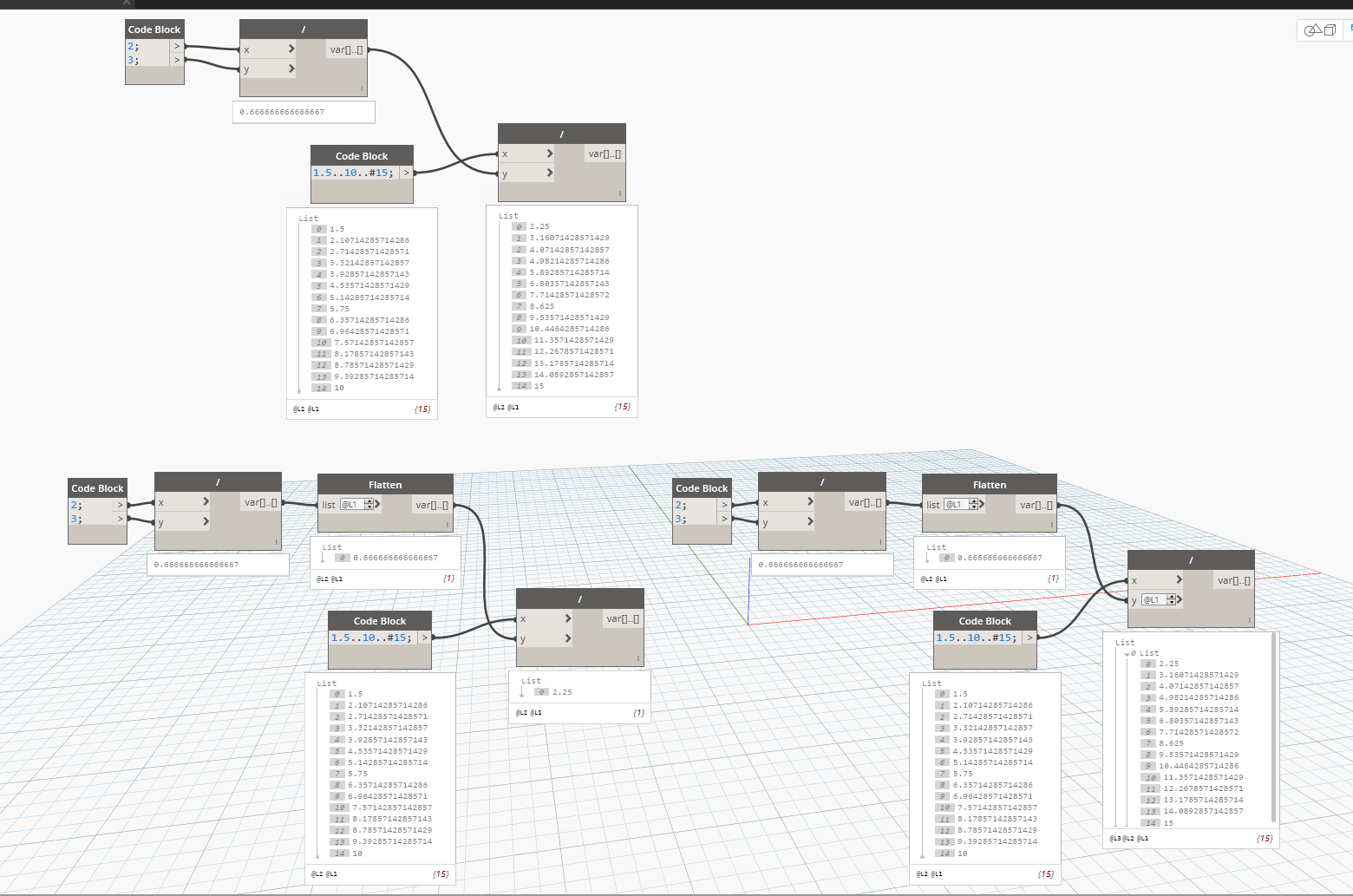The height and width of the screenshot is (896, 1353).
Task: Click value 2.25 in the single-item list preview
Action: pos(562,692)
